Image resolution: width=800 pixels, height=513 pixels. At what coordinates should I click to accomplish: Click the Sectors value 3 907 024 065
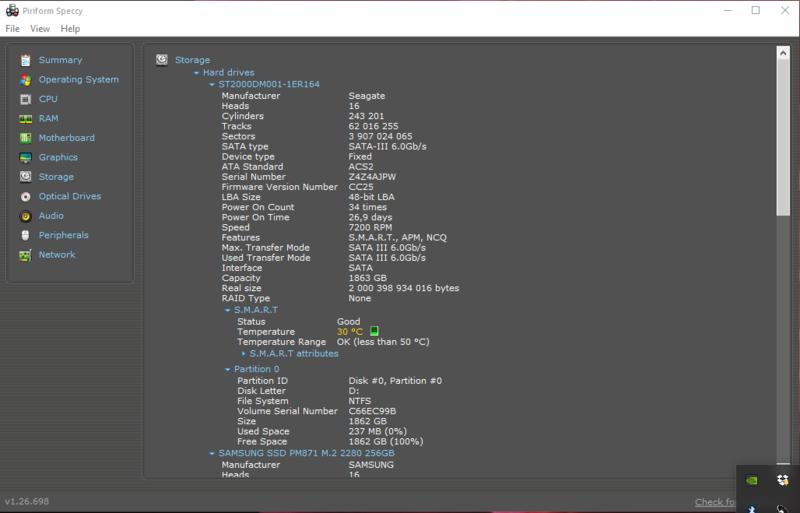(380, 136)
